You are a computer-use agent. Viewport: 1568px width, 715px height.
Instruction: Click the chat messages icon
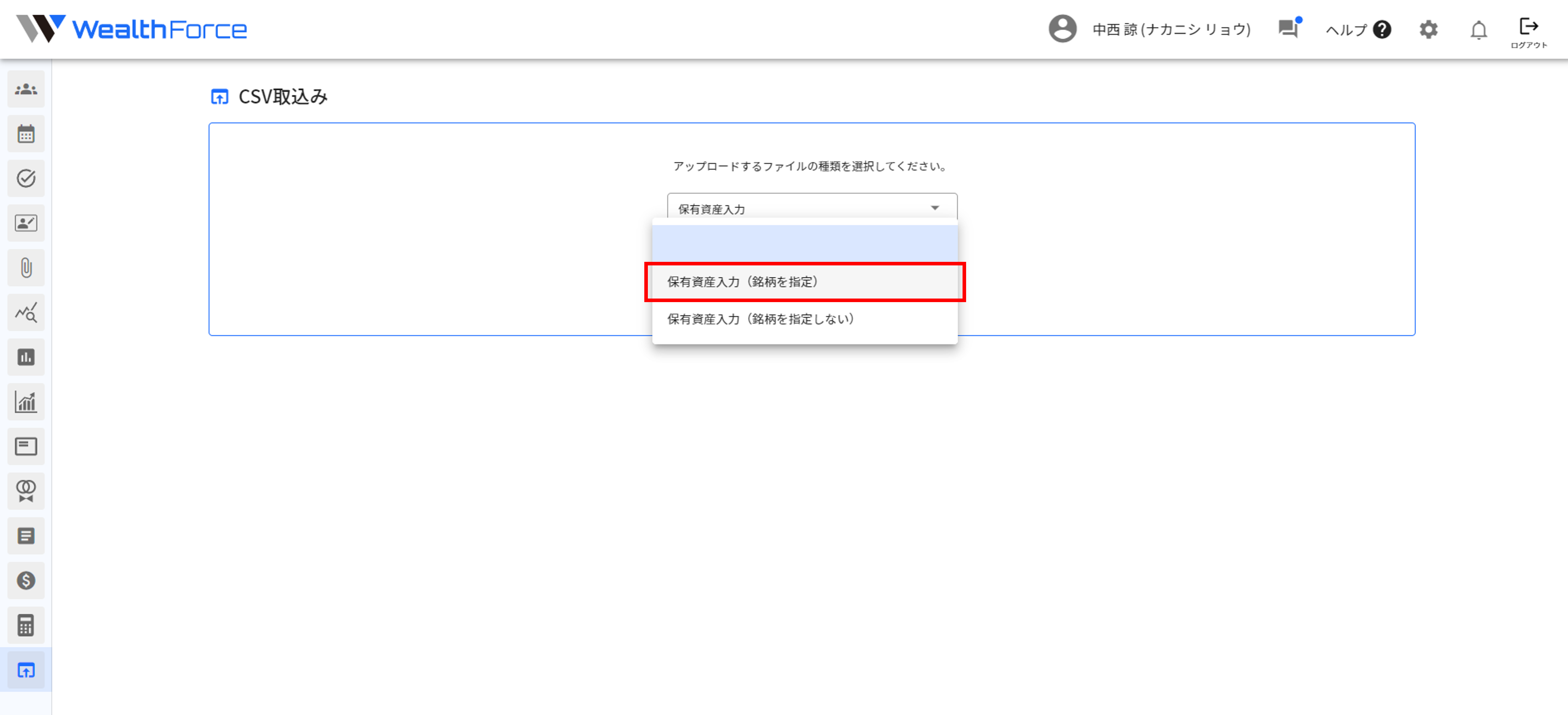tap(1288, 29)
